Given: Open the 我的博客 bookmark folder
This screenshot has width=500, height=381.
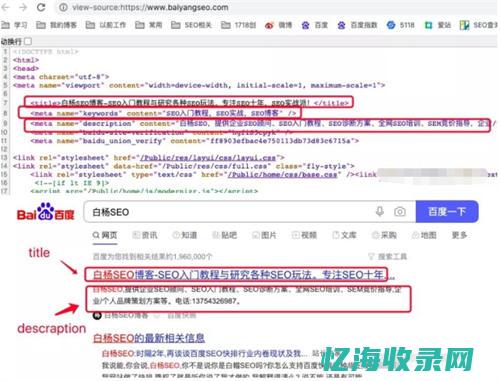Looking at the screenshot, I should [56, 25].
